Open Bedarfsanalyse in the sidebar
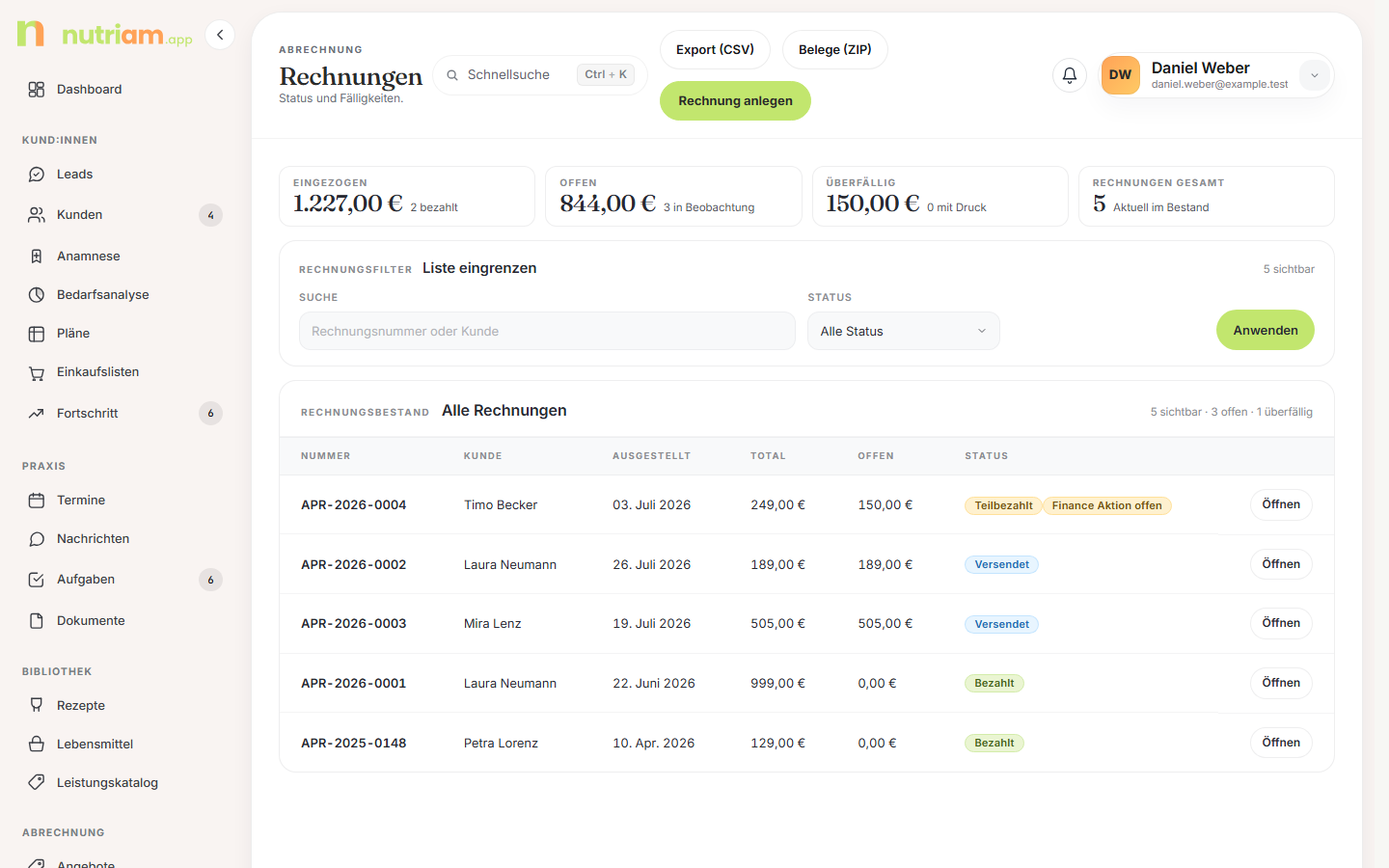The width and height of the screenshot is (1389, 868). tap(125, 295)
